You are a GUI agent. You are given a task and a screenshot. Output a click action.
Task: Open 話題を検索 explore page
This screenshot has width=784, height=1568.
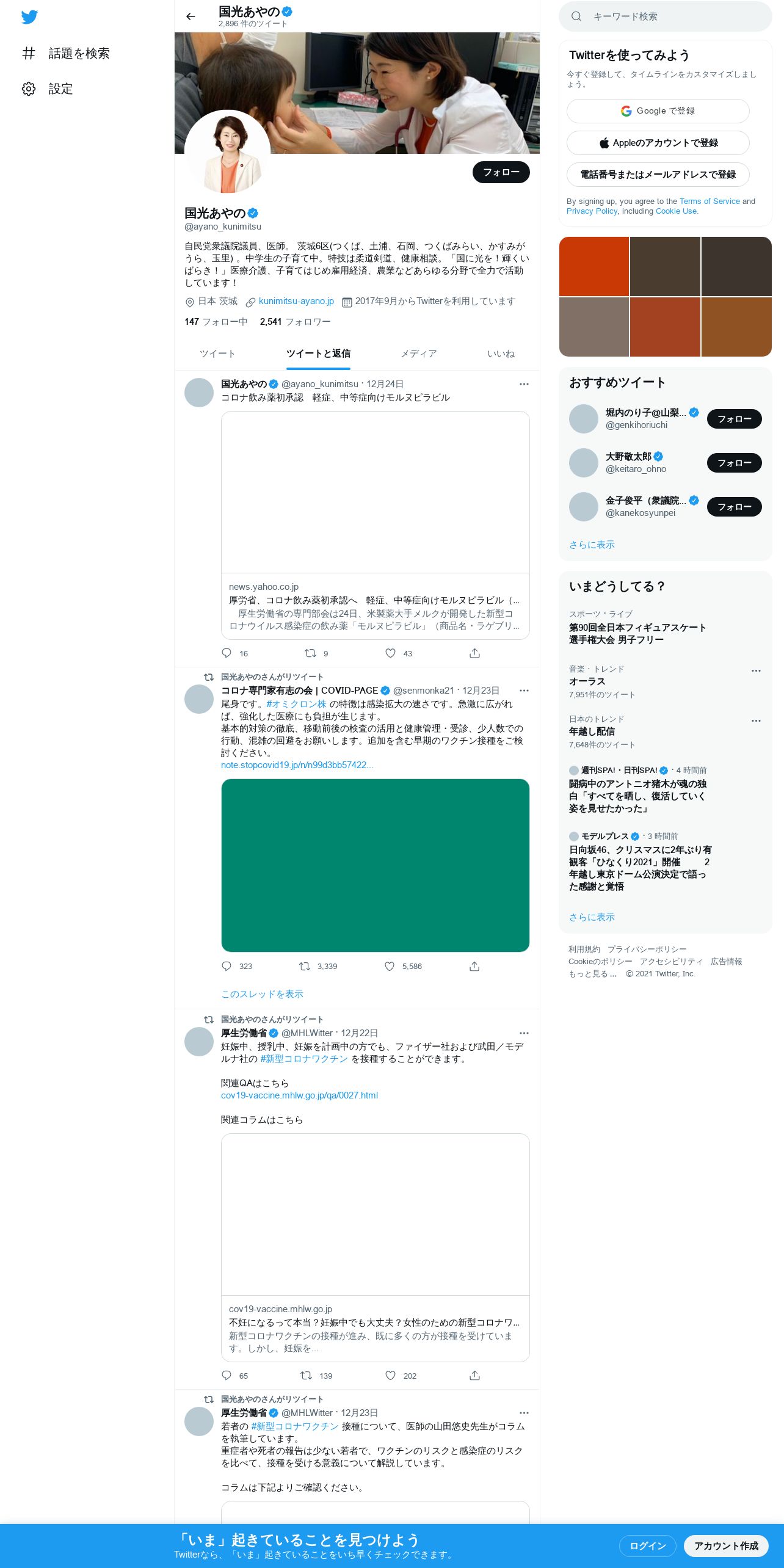pyautogui.click(x=66, y=53)
